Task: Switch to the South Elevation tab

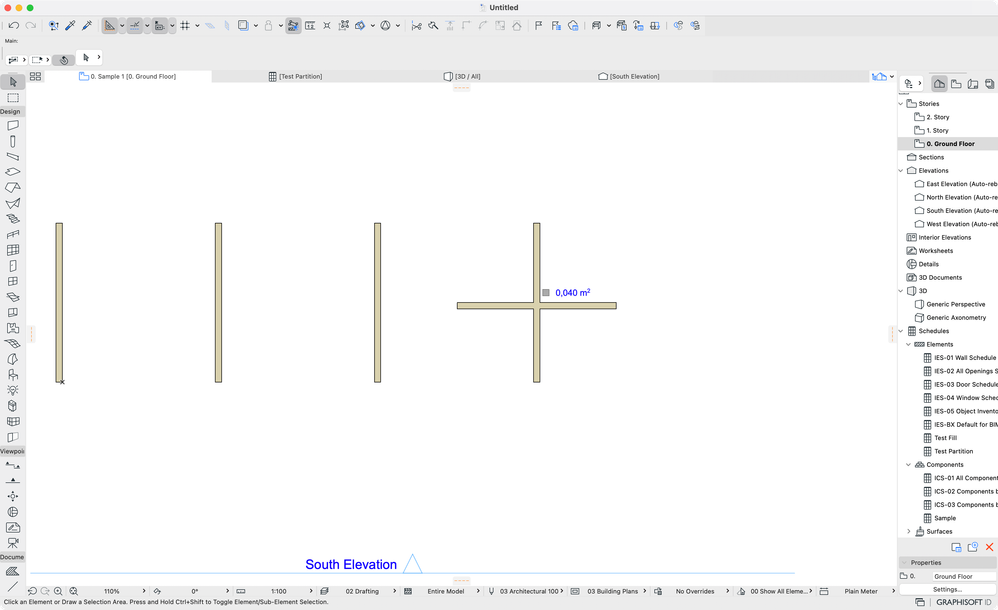Action: pyautogui.click(x=629, y=76)
